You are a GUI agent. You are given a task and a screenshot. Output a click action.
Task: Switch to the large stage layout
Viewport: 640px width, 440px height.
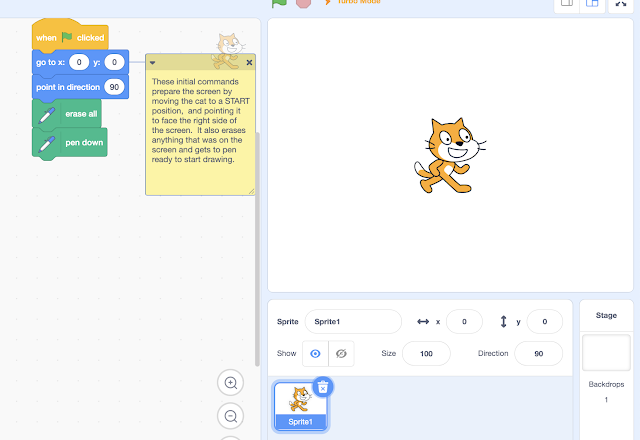pyautogui.click(x=592, y=4)
